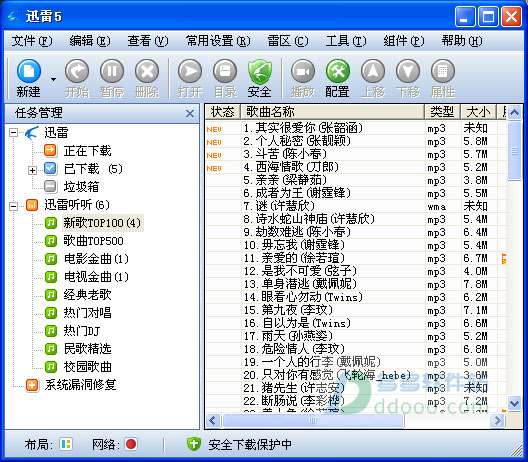Select 热门对唱 playlist
Image resolution: width=528 pixels, height=462 pixels.
[x=88, y=312]
